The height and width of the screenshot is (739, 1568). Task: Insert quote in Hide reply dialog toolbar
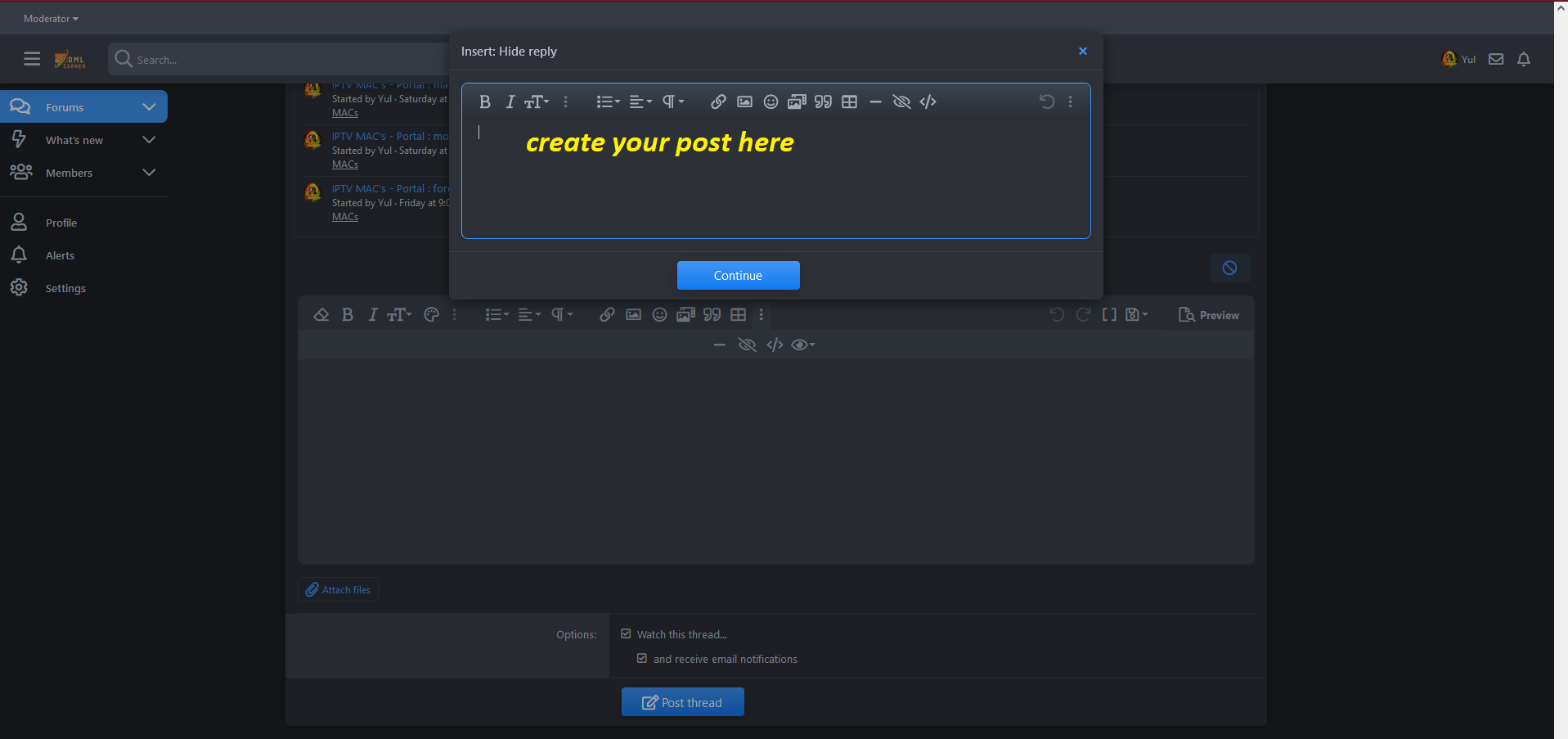click(x=823, y=101)
